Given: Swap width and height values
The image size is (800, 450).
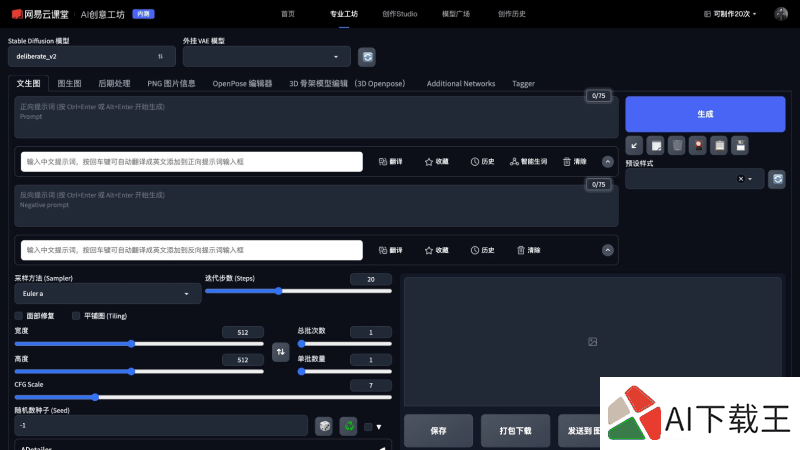Looking at the screenshot, I should point(281,352).
